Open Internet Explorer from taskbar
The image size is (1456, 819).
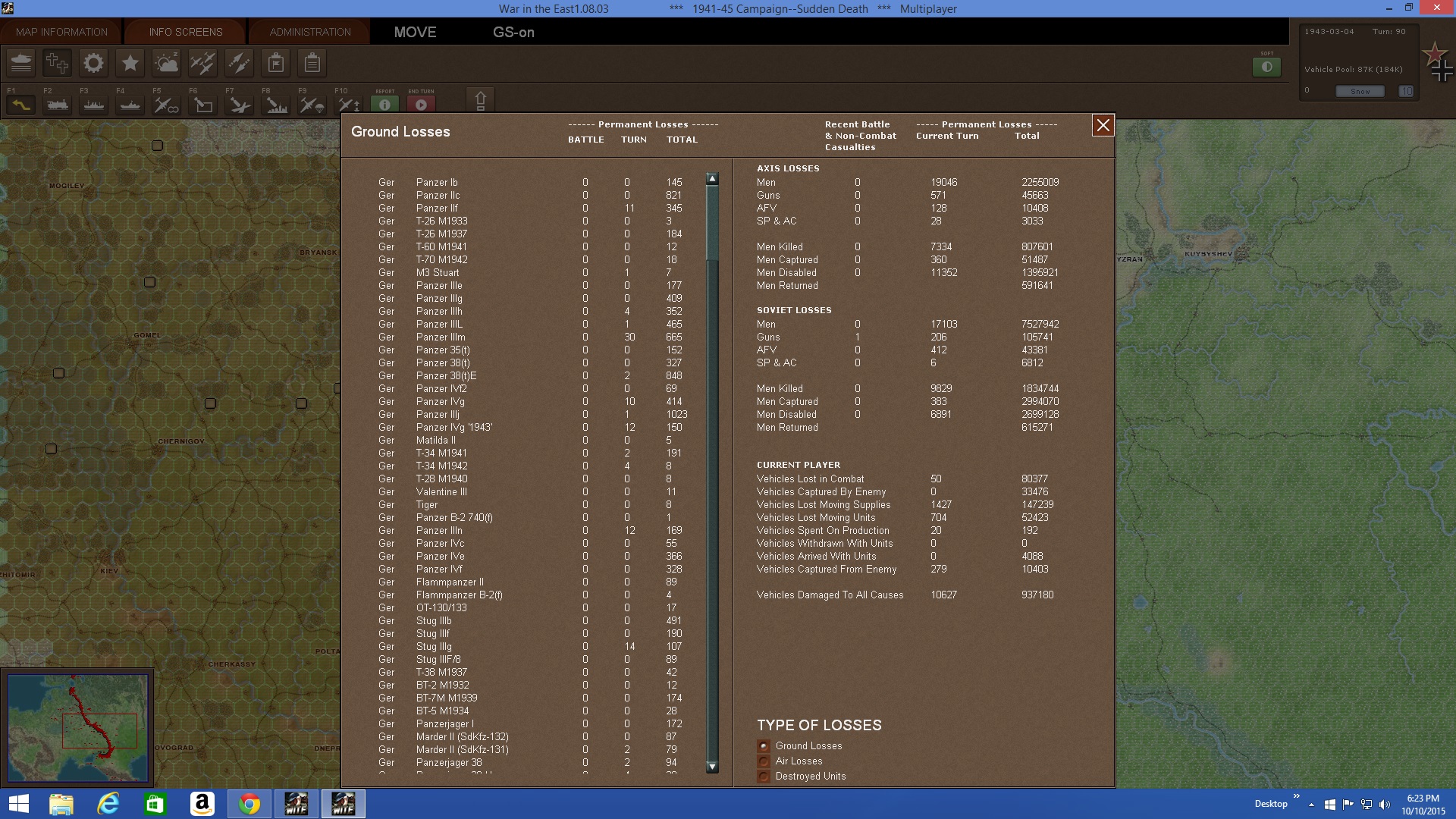[108, 804]
